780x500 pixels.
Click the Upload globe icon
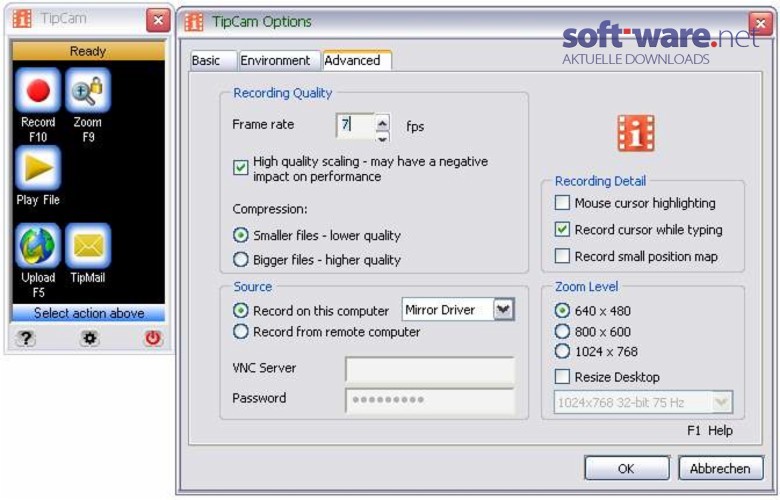pyautogui.click(x=38, y=246)
